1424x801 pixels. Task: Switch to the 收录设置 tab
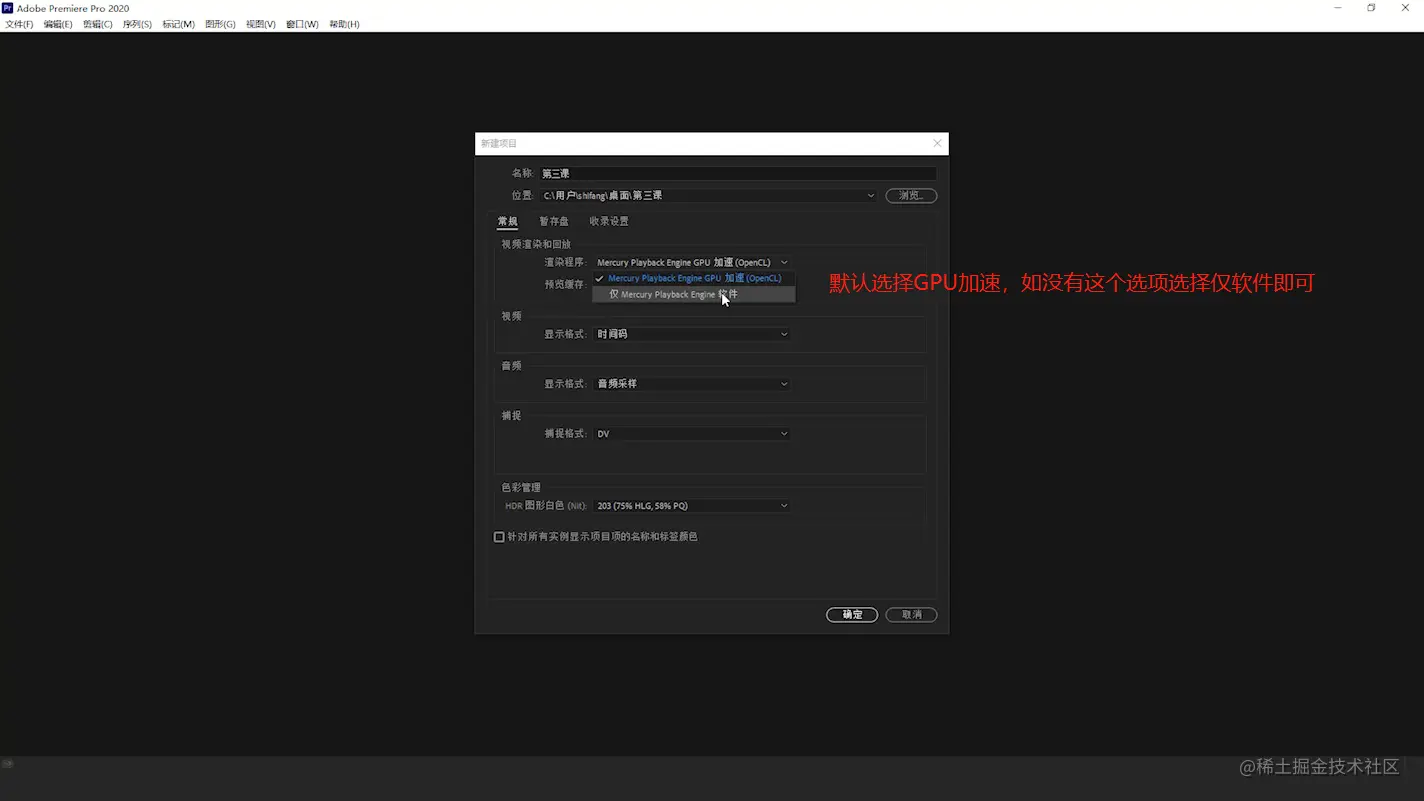609,221
